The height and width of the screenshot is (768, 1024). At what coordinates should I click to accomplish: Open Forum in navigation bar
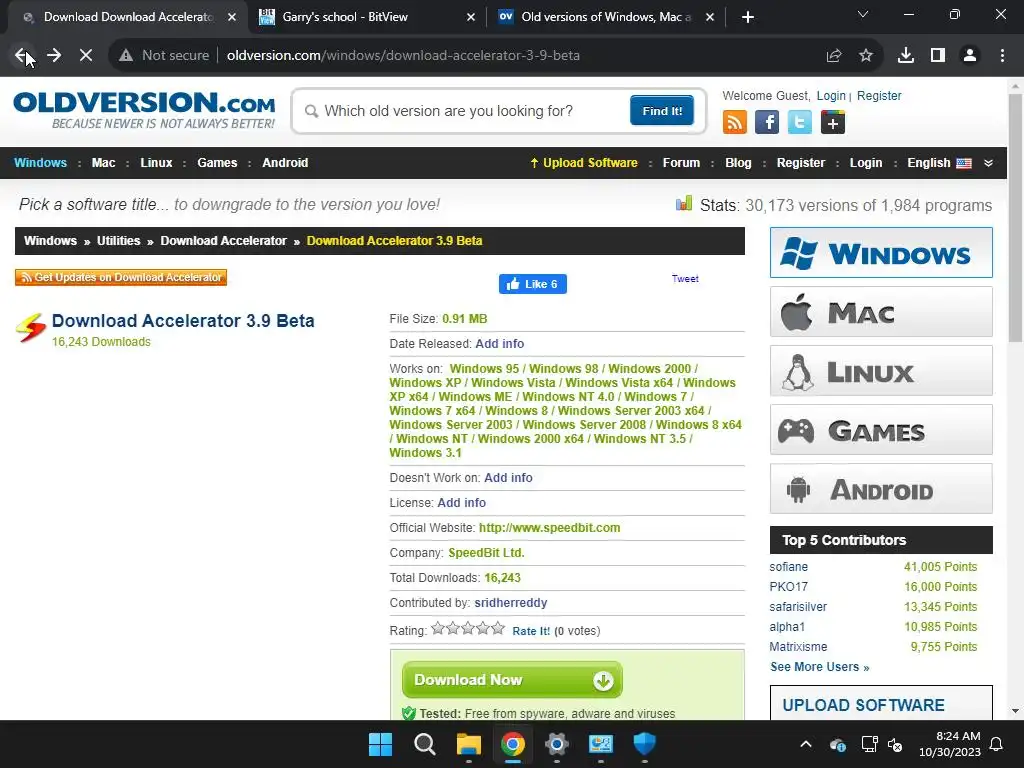[x=681, y=163]
